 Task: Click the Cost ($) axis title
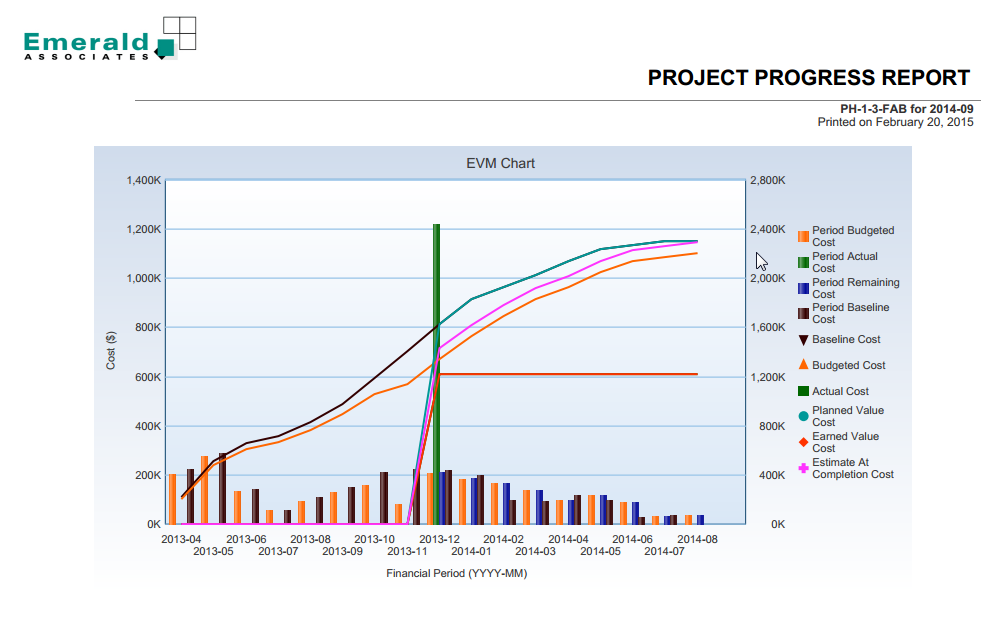tap(111, 351)
